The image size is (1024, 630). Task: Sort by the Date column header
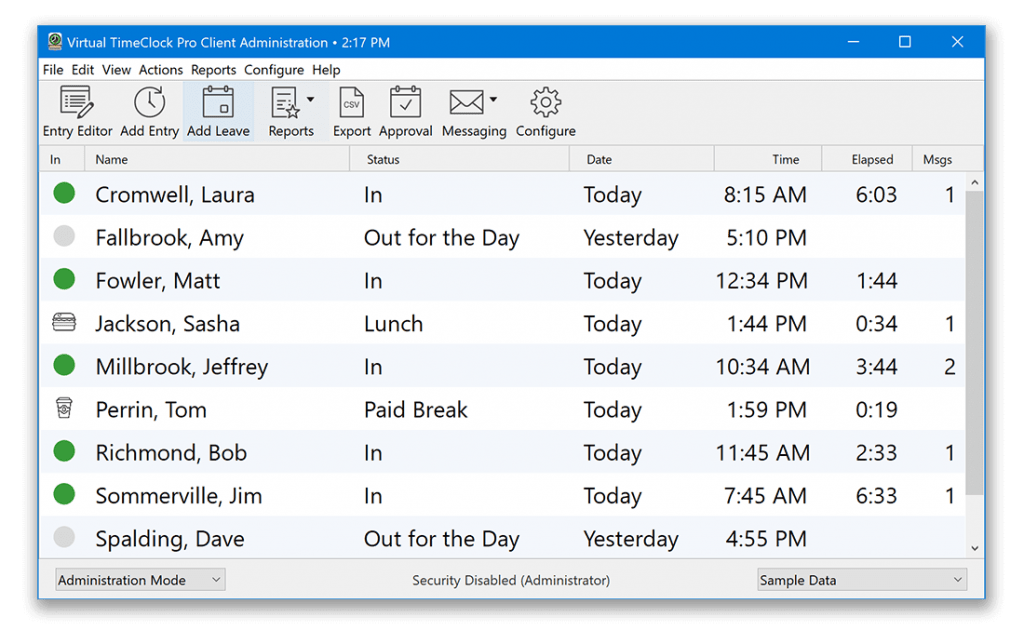click(x=641, y=159)
